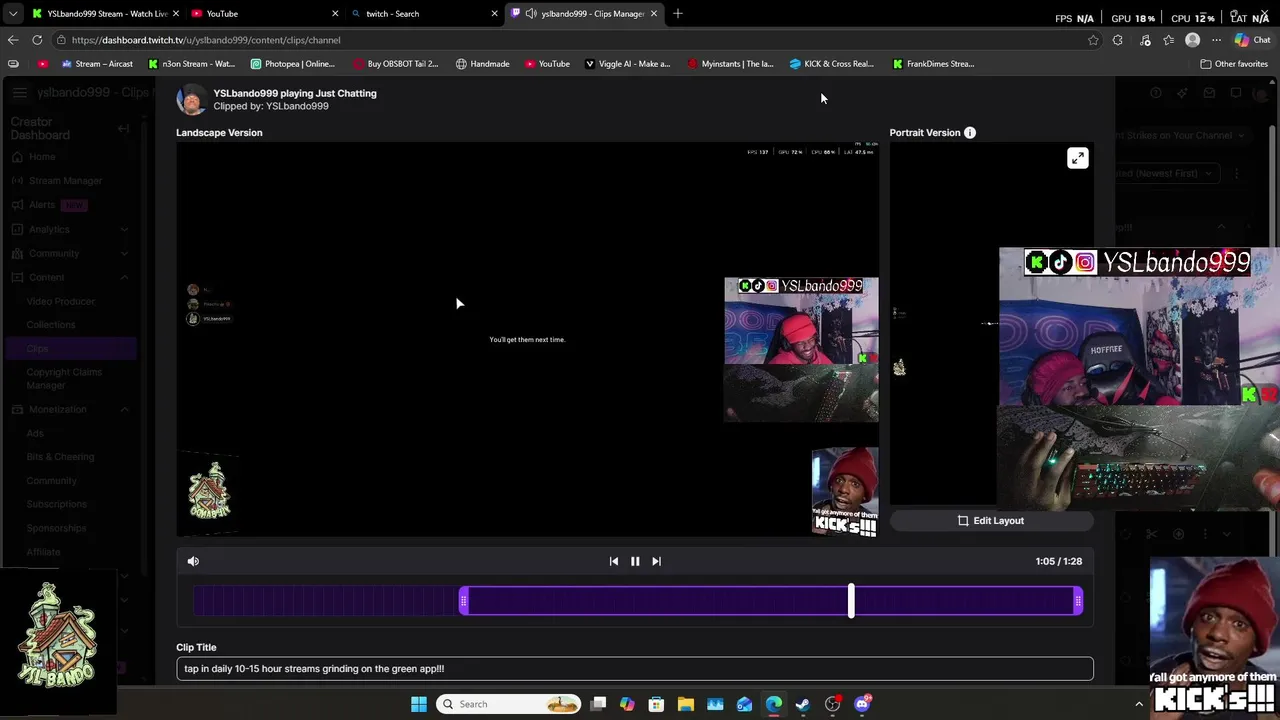This screenshot has height=720, width=1280.
Task: Open the Other favorites folder
Action: pyautogui.click(x=1234, y=64)
